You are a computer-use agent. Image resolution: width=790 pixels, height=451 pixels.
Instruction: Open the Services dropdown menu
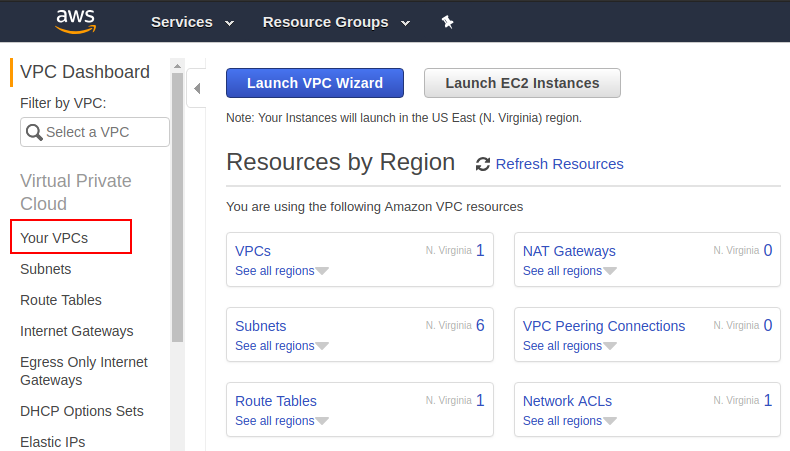point(192,22)
